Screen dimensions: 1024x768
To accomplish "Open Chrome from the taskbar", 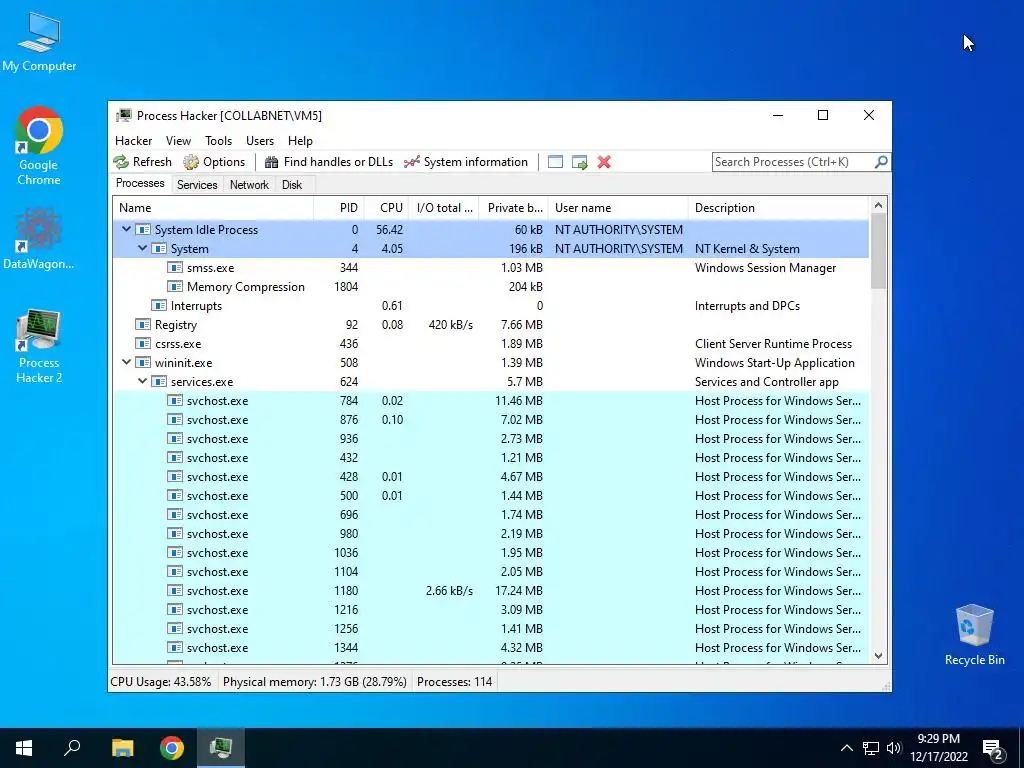I will (172, 748).
